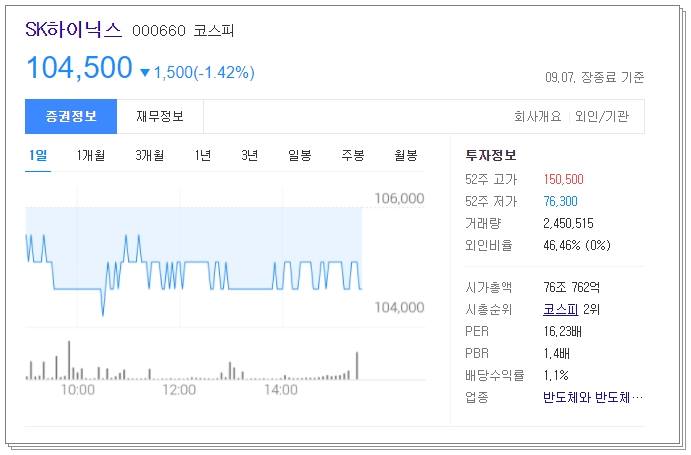This screenshot has height=455, width=691.
Task: Display the 일봉 candlestick chart
Action: tap(300, 155)
